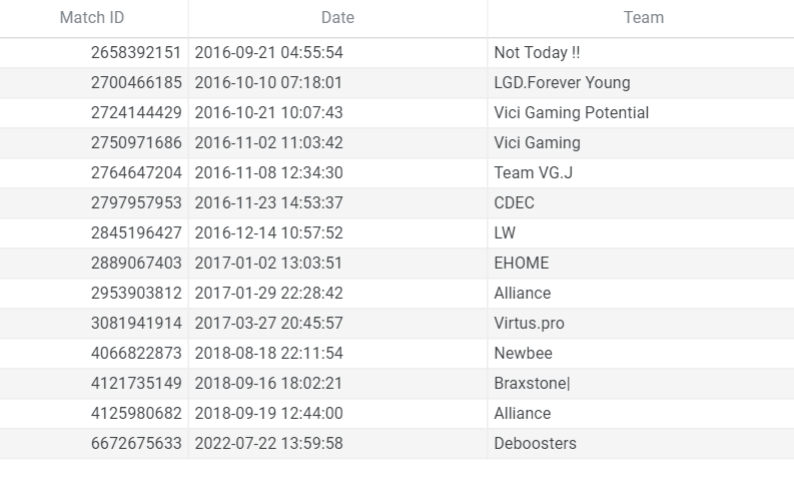Select match ID 2700466185
The image size is (794, 481).
tap(137, 83)
